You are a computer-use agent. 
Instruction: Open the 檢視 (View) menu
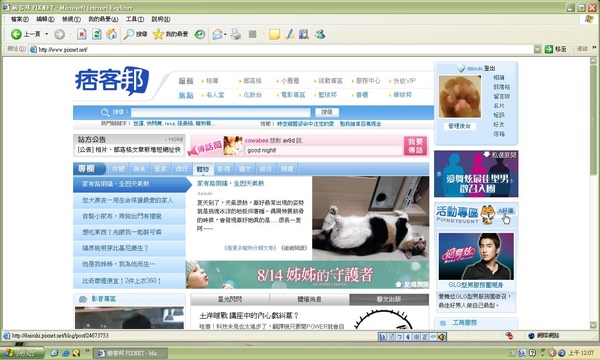pos(71,19)
